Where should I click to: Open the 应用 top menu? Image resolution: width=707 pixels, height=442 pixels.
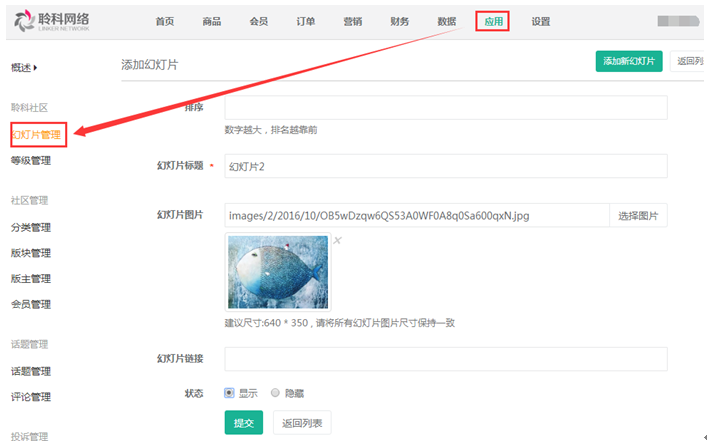pyautogui.click(x=492, y=21)
